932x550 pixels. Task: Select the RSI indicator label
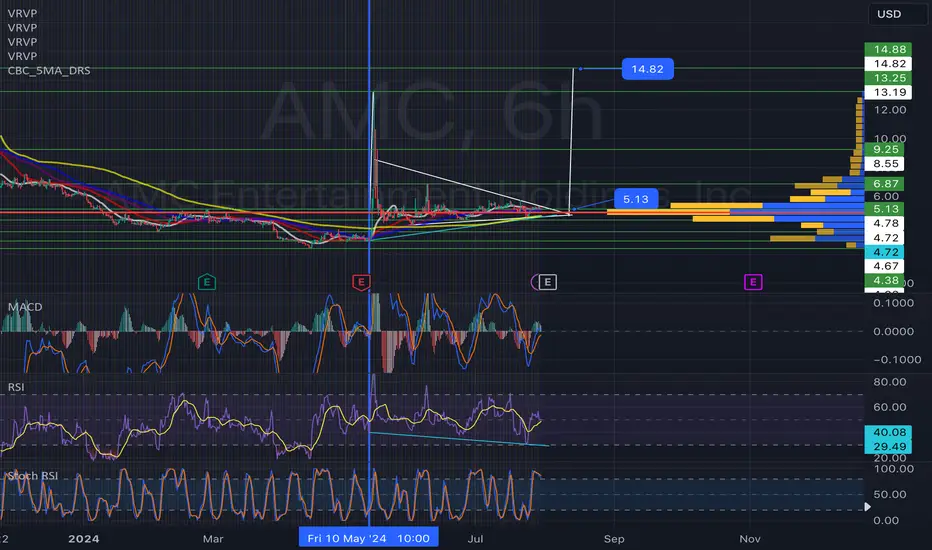pyautogui.click(x=16, y=387)
